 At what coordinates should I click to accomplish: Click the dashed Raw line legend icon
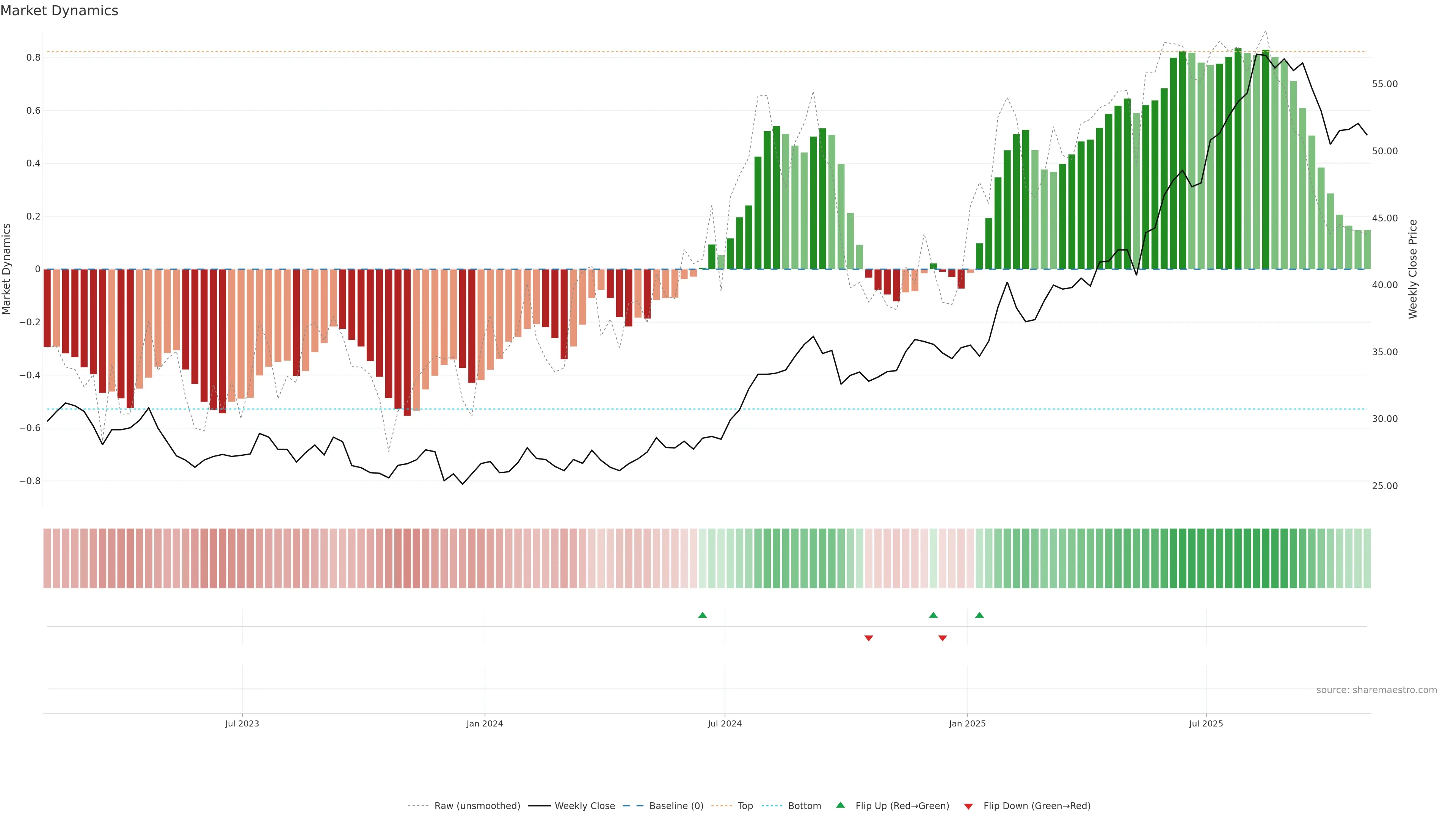pos(418,806)
